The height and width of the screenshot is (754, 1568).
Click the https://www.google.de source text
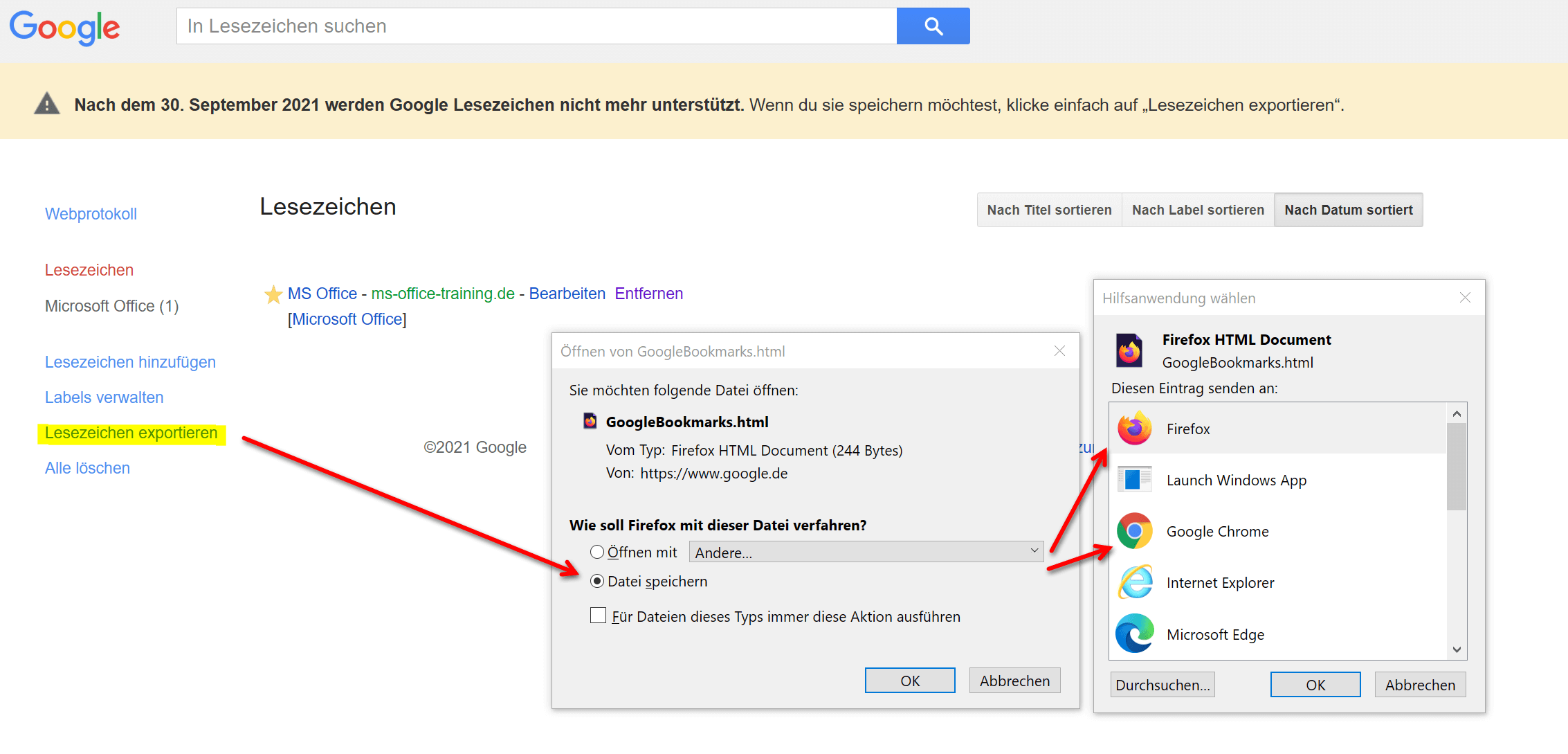tap(714, 473)
